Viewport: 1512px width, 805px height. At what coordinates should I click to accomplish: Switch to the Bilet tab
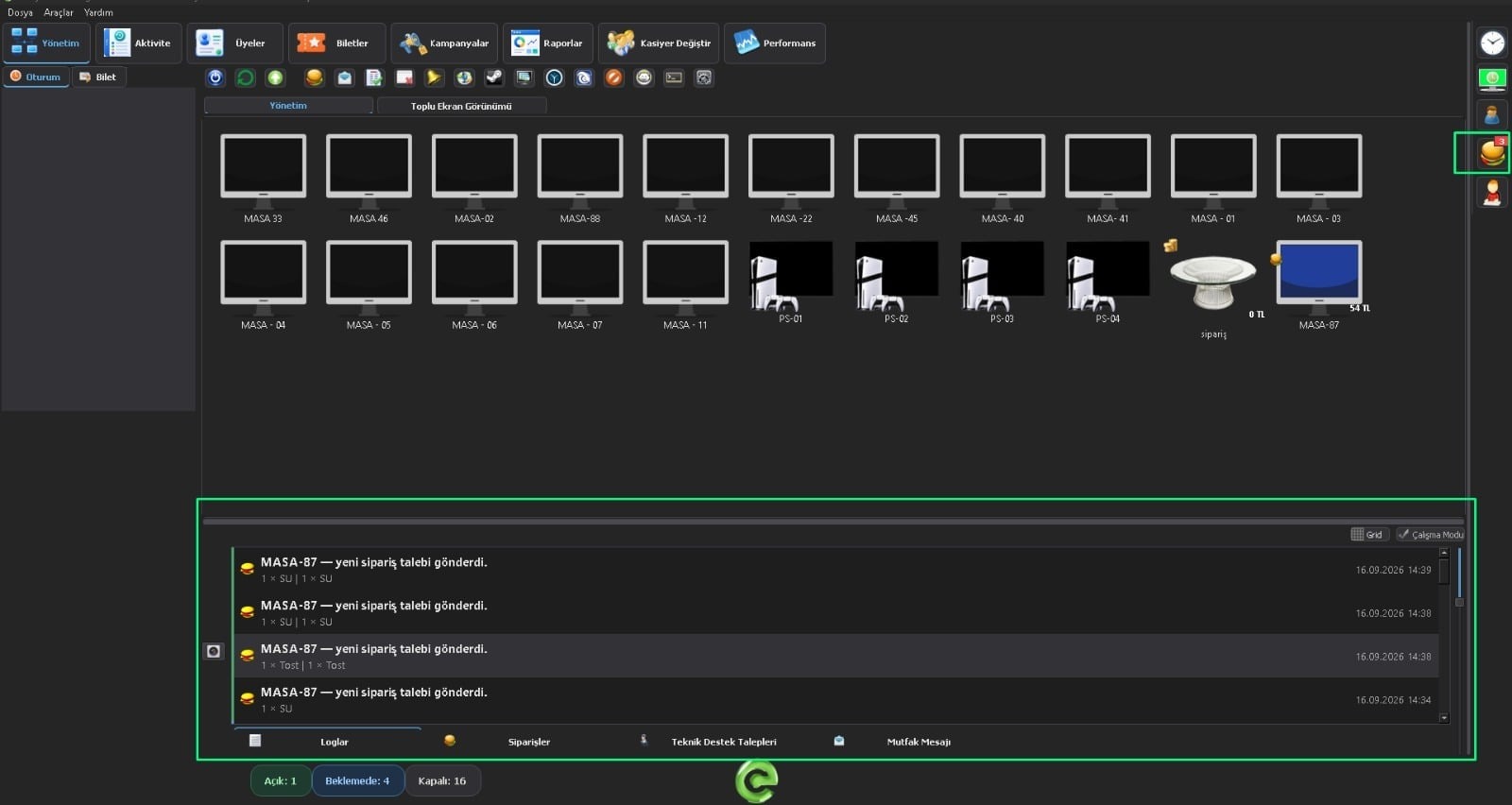pyautogui.click(x=98, y=77)
